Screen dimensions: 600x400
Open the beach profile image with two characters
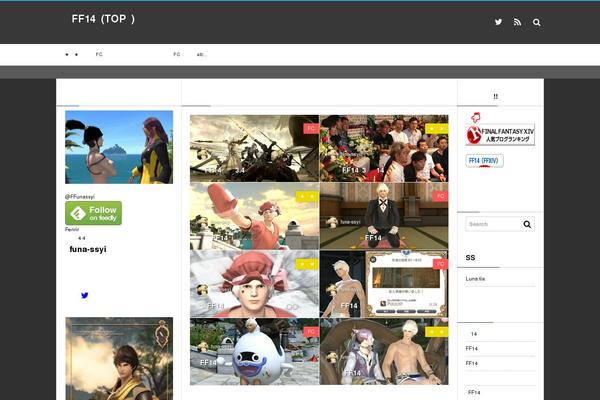pos(119,147)
